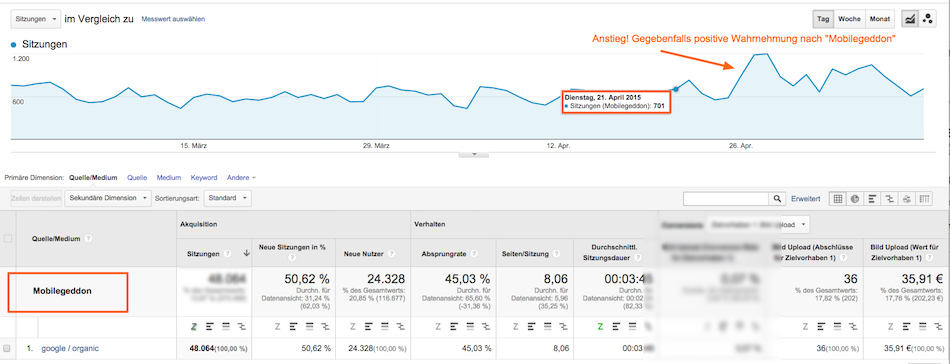The width and height of the screenshot is (950, 364).
Task: Open help icon next to Quelle/Medium header
Action: pos(89,239)
